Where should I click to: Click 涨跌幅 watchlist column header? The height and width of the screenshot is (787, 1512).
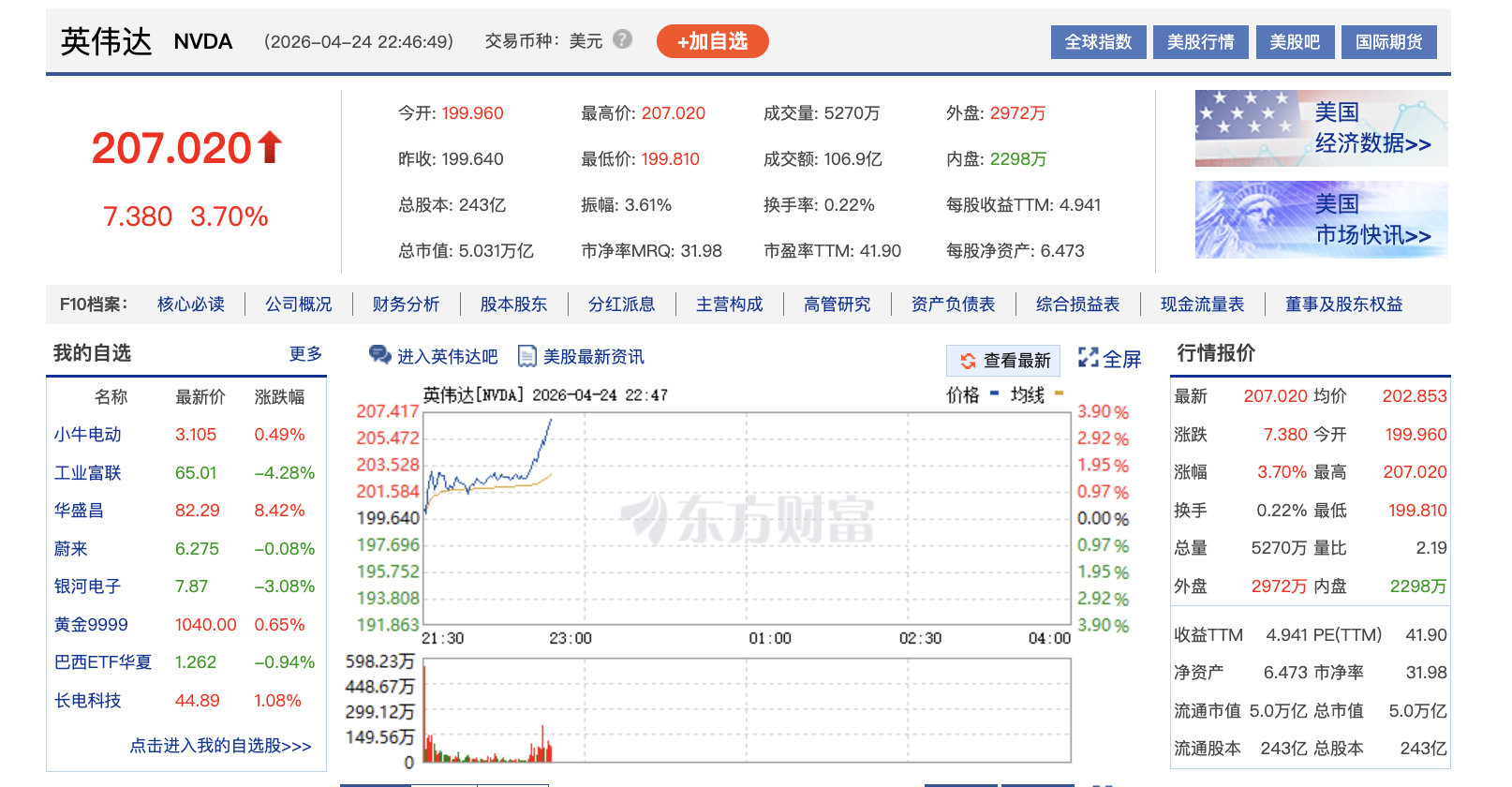[x=280, y=397]
